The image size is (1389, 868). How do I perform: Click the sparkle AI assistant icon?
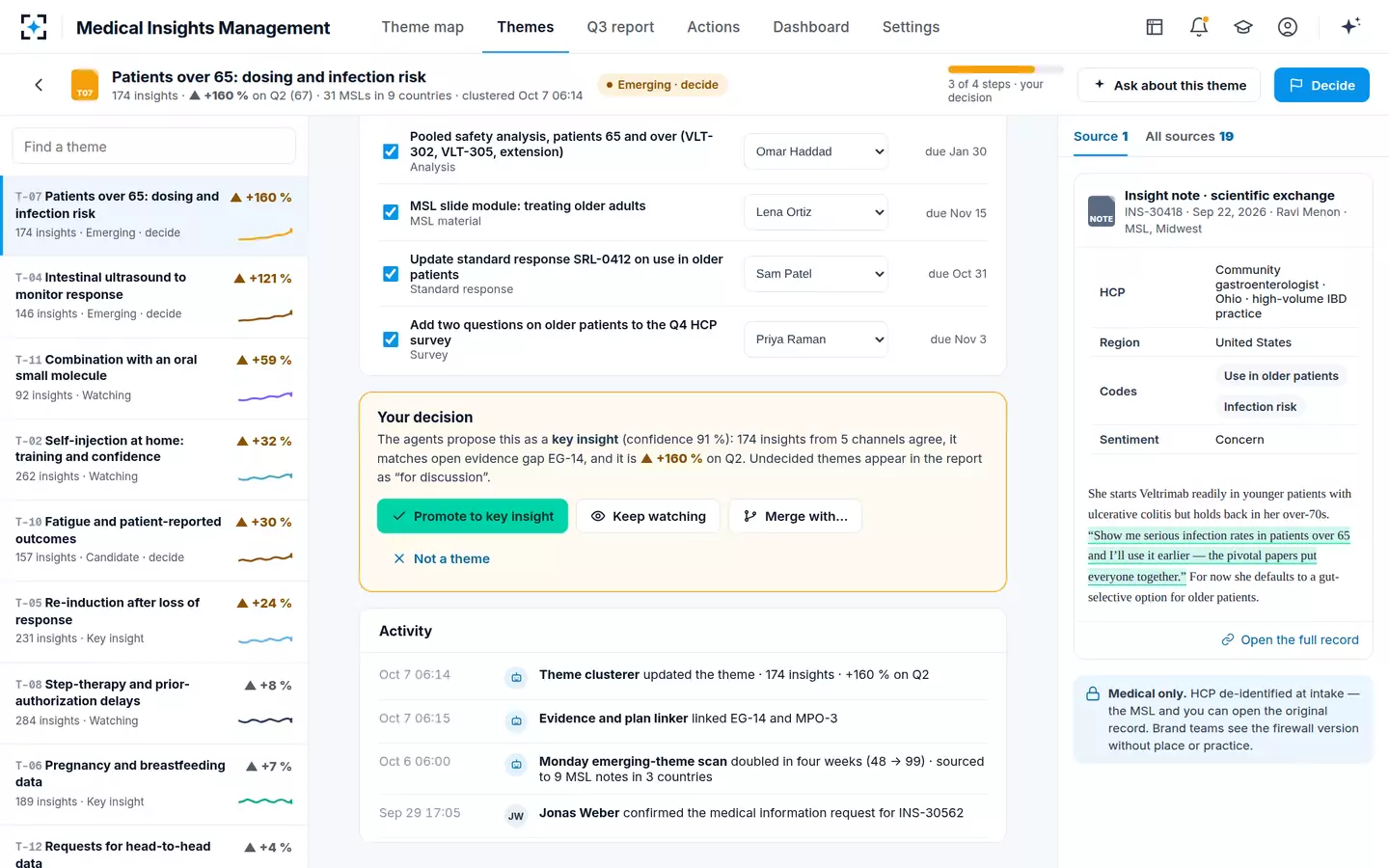click(x=1350, y=26)
